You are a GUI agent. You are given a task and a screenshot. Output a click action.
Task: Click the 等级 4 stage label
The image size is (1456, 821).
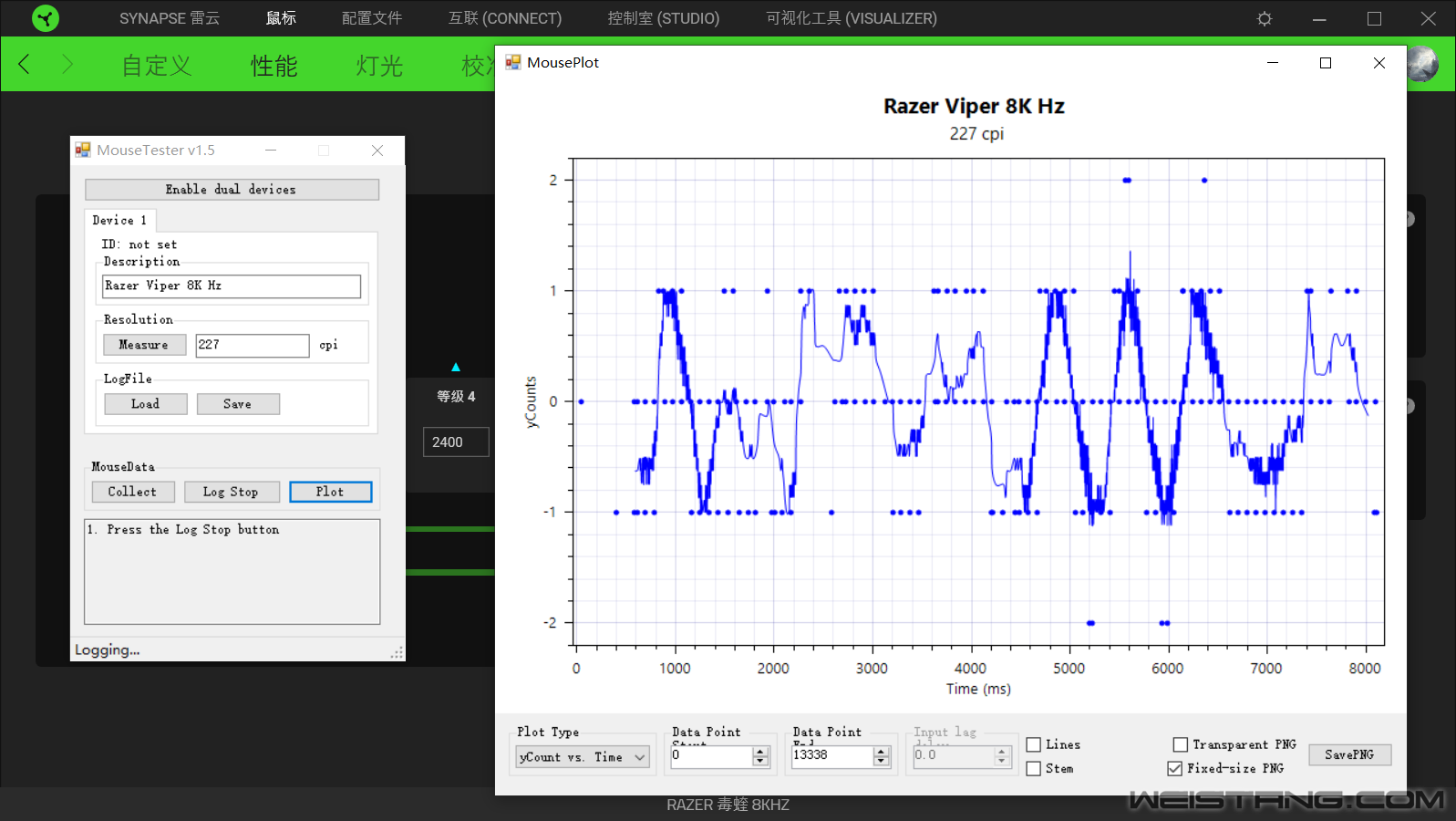pyautogui.click(x=456, y=396)
